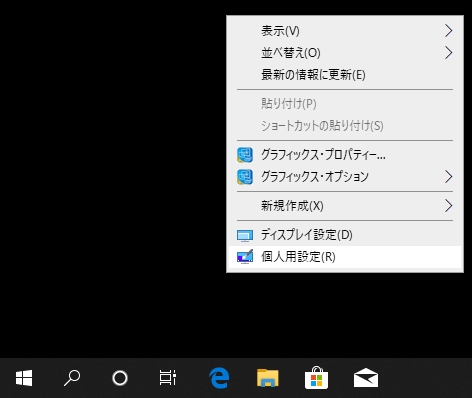Open File Explorer from the taskbar
Image resolution: width=472 pixels, height=398 pixels.
[268, 378]
